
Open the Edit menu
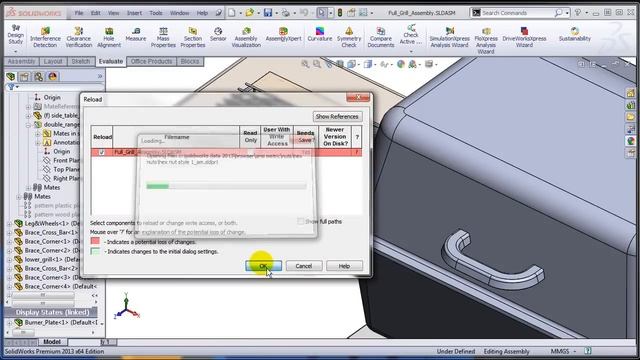tap(96, 13)
